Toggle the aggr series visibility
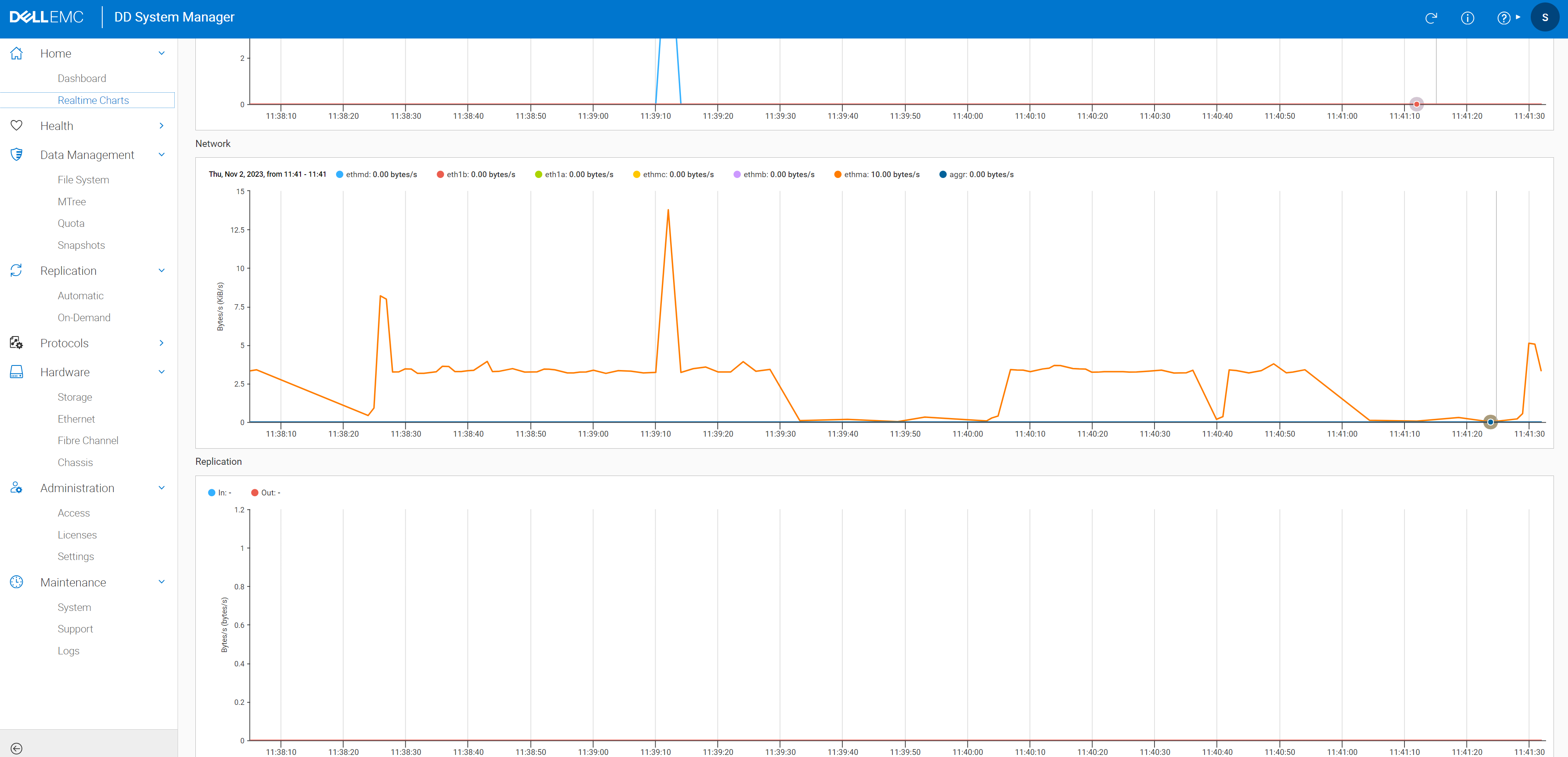1568x757 pixels. pyautogui.click(x=976, y=174)
